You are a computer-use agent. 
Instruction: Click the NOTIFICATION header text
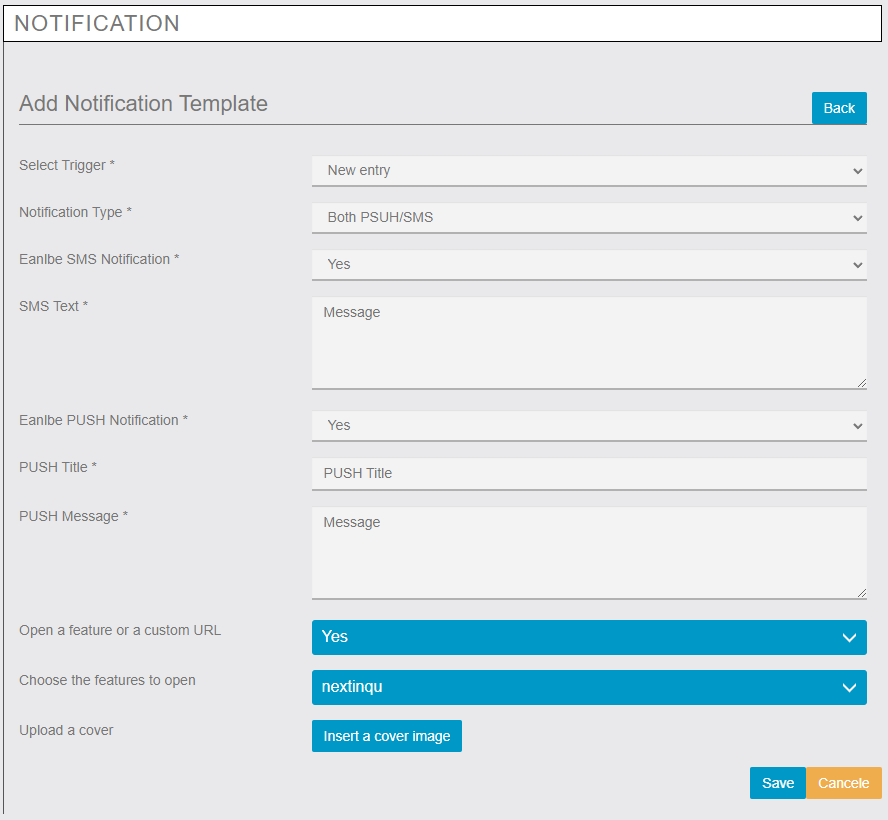(x=97, y=23)
